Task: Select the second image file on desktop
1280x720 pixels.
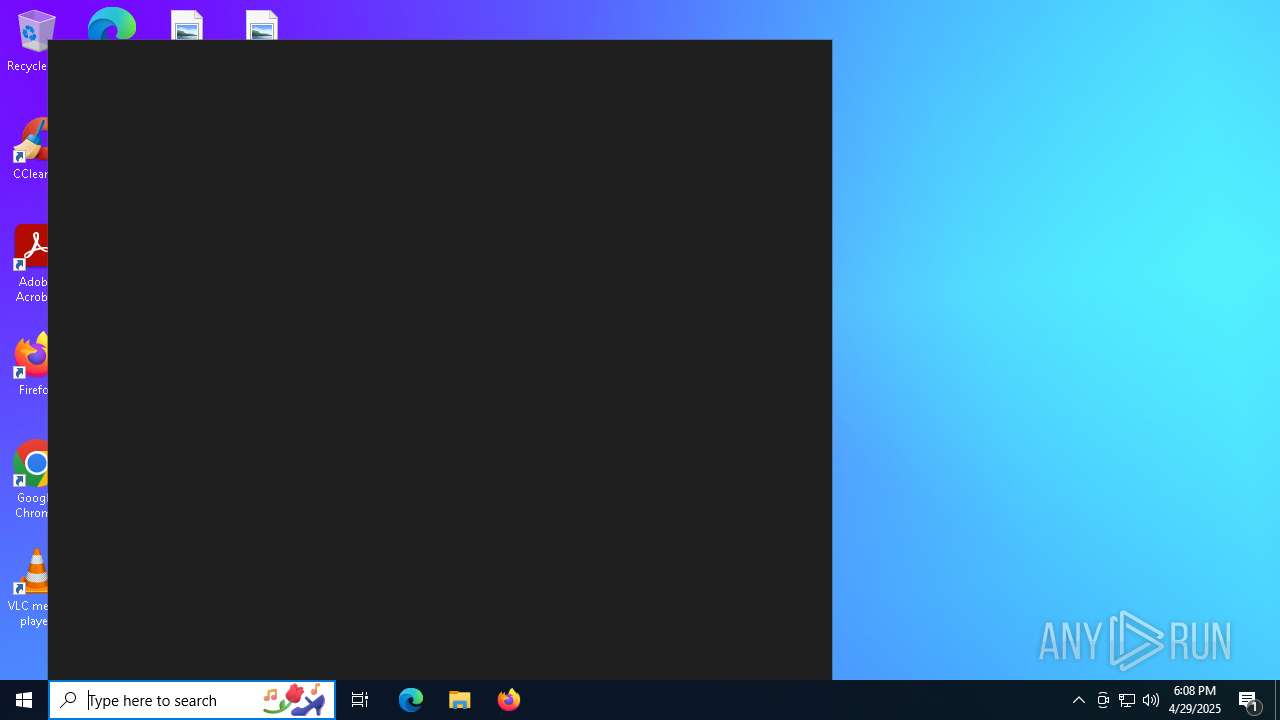Action: [x=262, y=25]
